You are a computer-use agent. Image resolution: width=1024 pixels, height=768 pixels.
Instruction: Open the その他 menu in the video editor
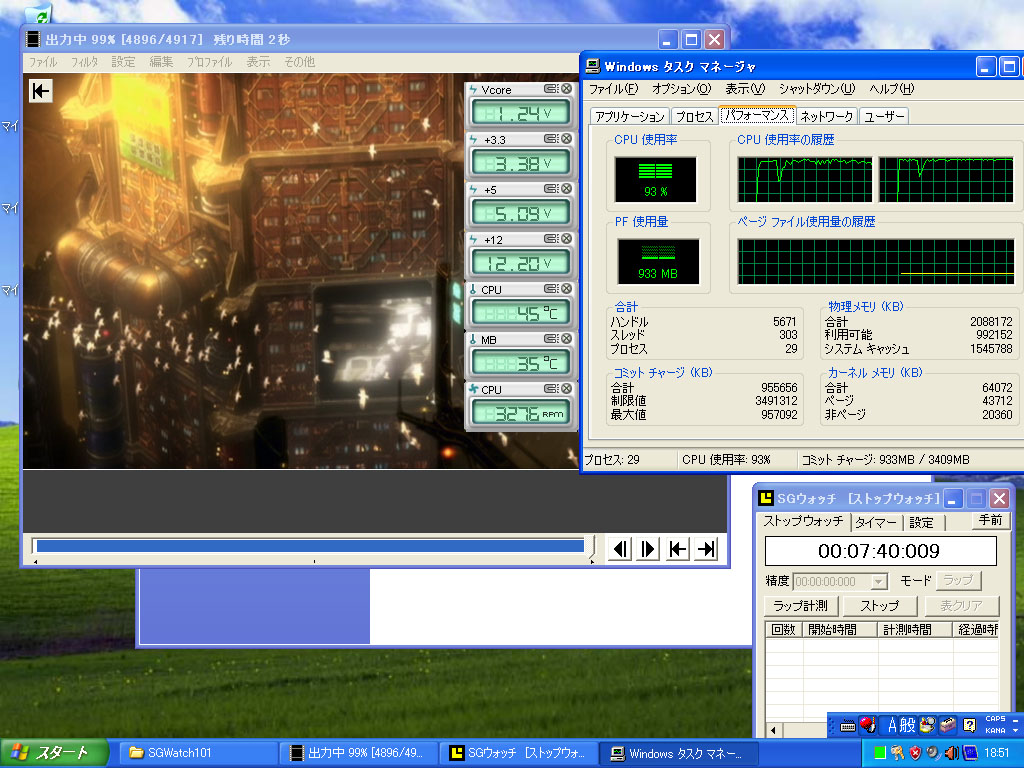(299, 62)
